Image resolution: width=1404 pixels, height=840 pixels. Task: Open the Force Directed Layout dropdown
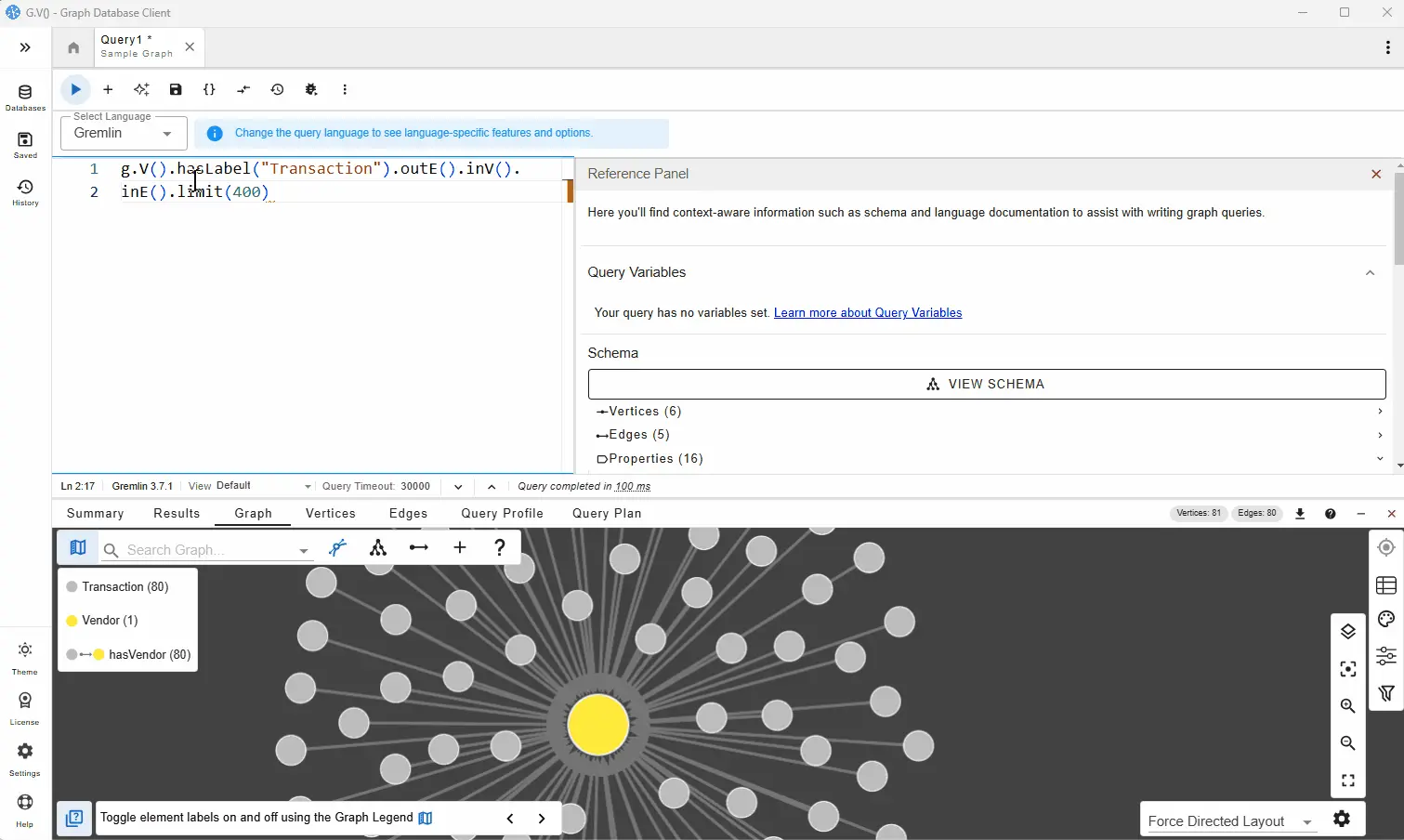(1228, 820)
